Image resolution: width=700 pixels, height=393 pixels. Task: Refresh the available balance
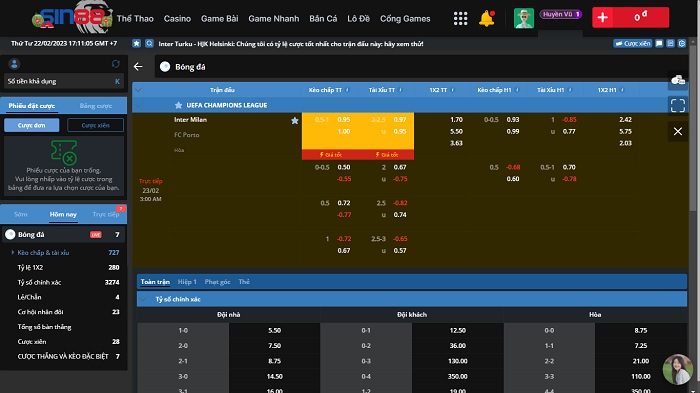pyautogui.click(x=116, y=64)
